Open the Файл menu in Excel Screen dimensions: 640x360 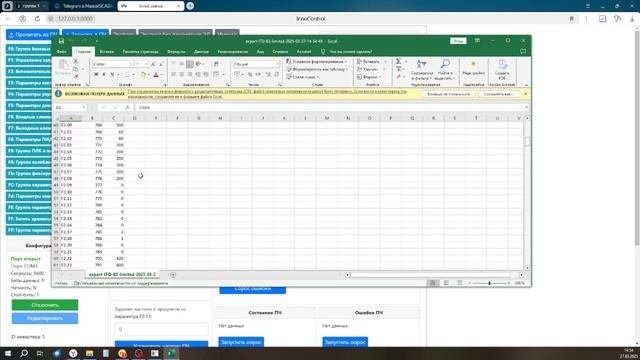[x=62, y=52]
